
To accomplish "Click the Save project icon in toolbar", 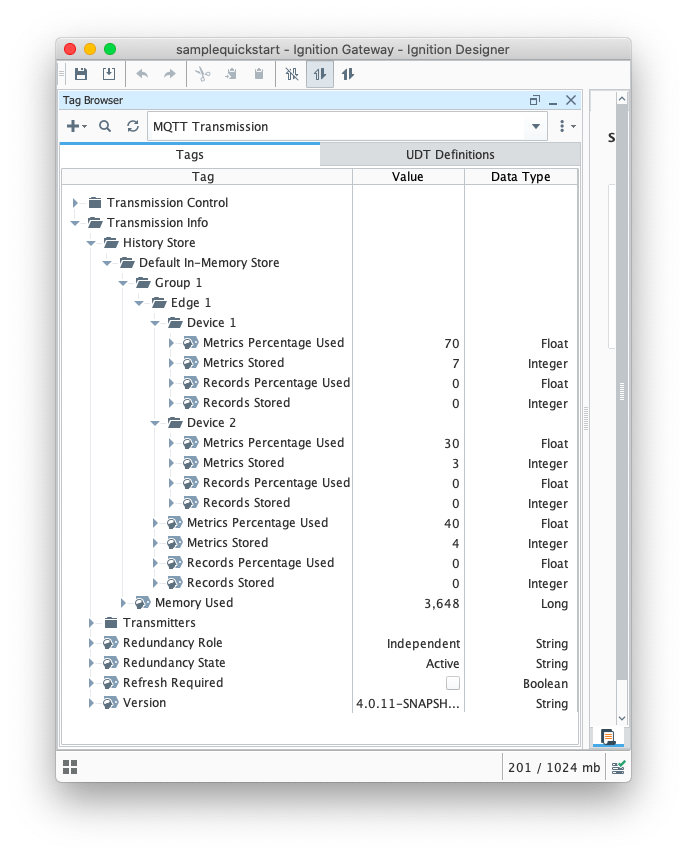I will (81, 74).
